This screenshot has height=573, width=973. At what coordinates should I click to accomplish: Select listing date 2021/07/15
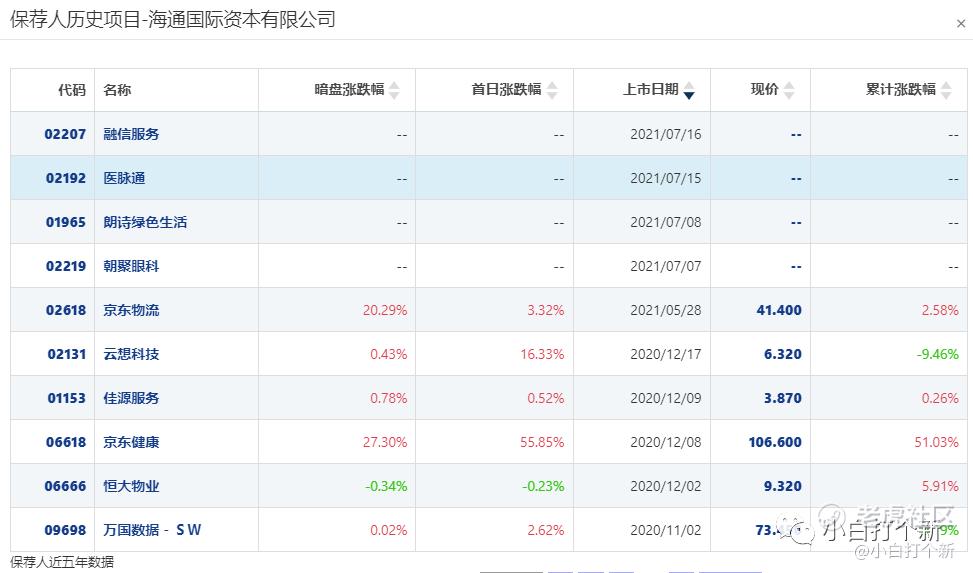665,178
